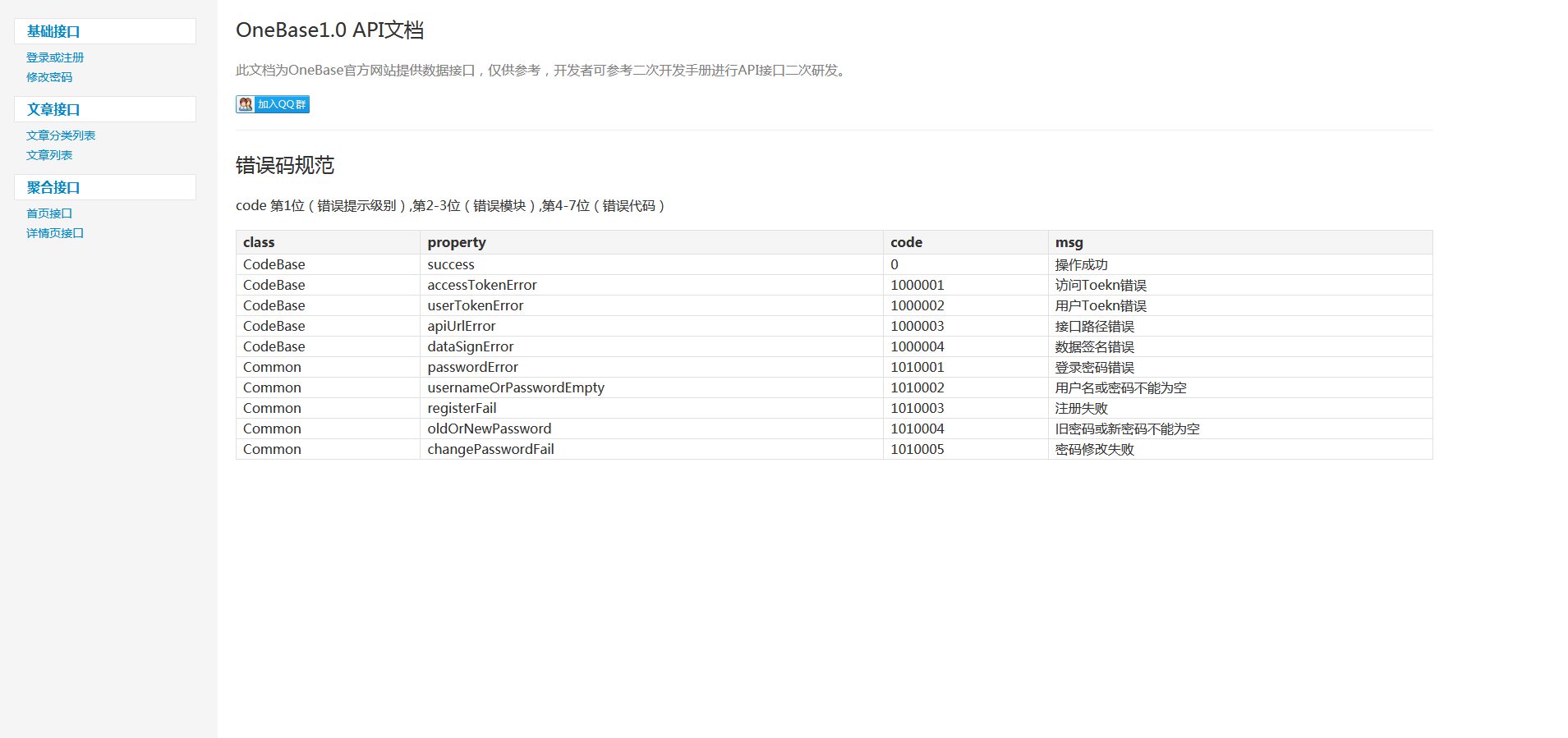
Task: Click the 加入QQ群 badge icon
Action: point(273,104)
